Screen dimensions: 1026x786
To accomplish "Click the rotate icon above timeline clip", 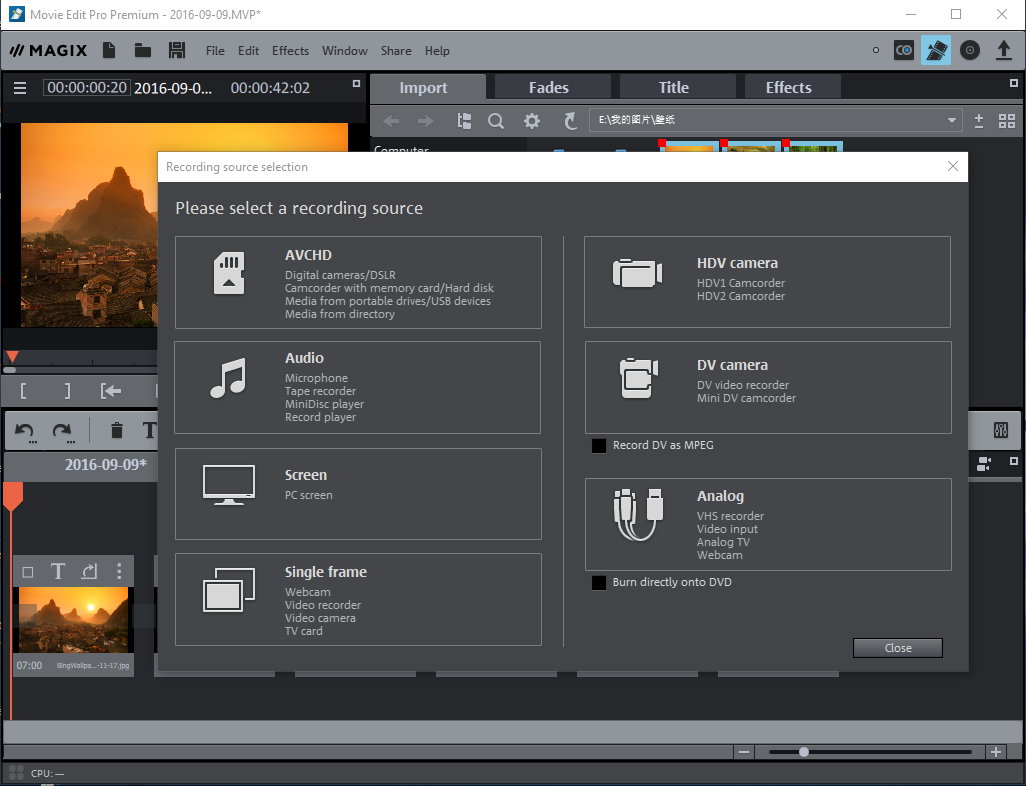I will 89,571.
